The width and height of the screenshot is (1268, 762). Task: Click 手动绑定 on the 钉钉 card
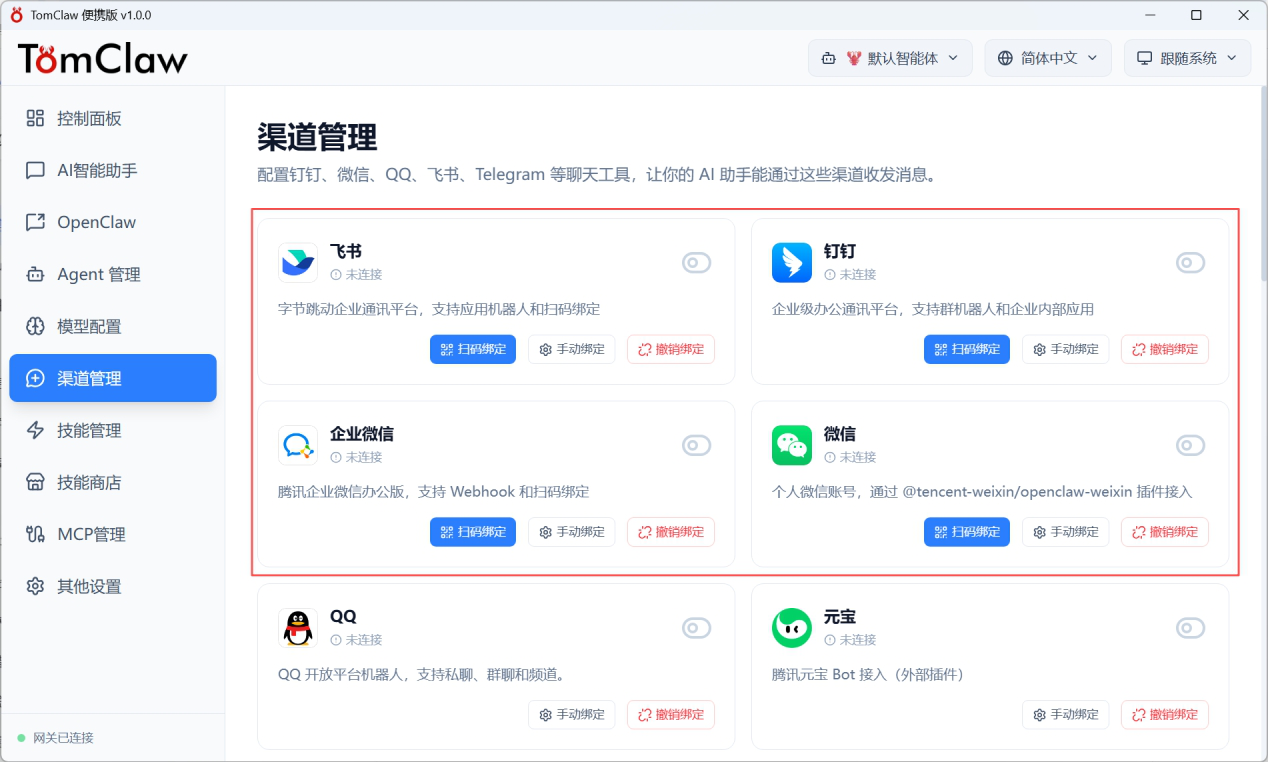1066,349
